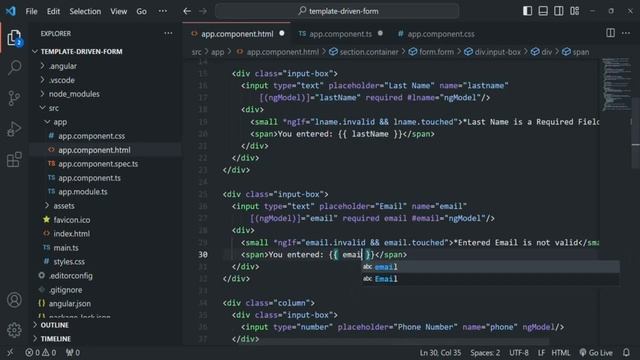640x360 pixels.
Task: Open the Search view in activity bar
Action: pyautogui.click(x=14, y=67)
